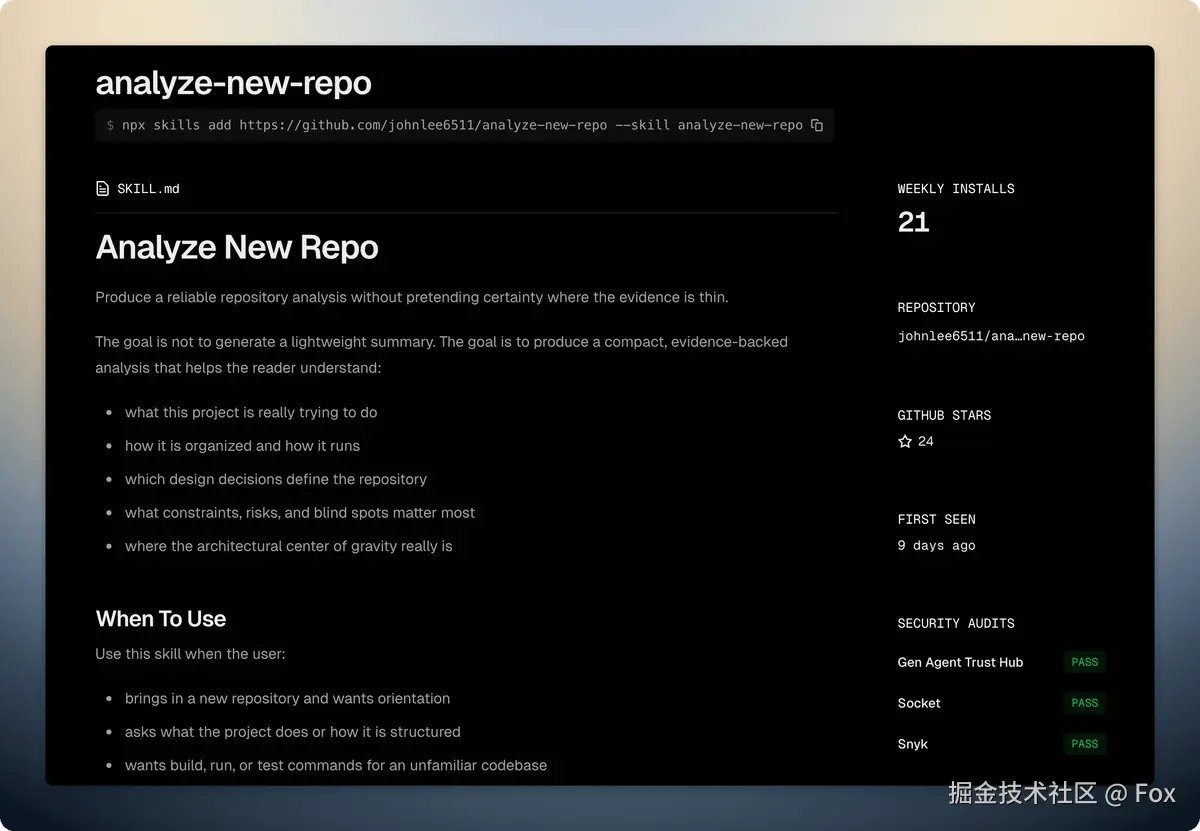Image resolution: width=1200 pixels, height=831 pixels.
Task: Copy the npx skills add command
Action: click(x=817, y=125)
